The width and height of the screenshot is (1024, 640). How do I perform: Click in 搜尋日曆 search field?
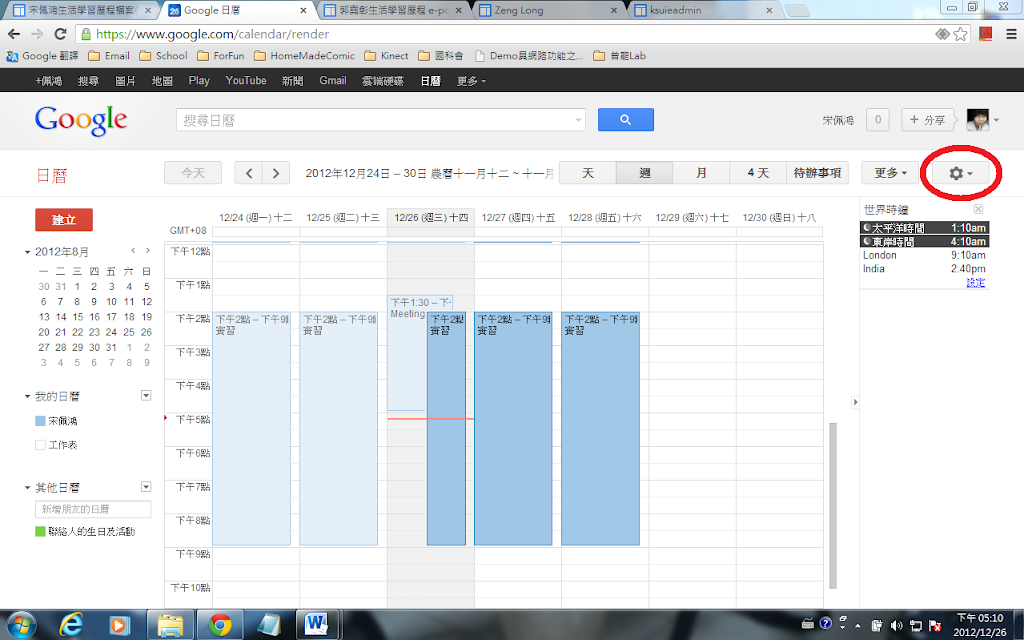pyautogui.click(x=376, y=120)
